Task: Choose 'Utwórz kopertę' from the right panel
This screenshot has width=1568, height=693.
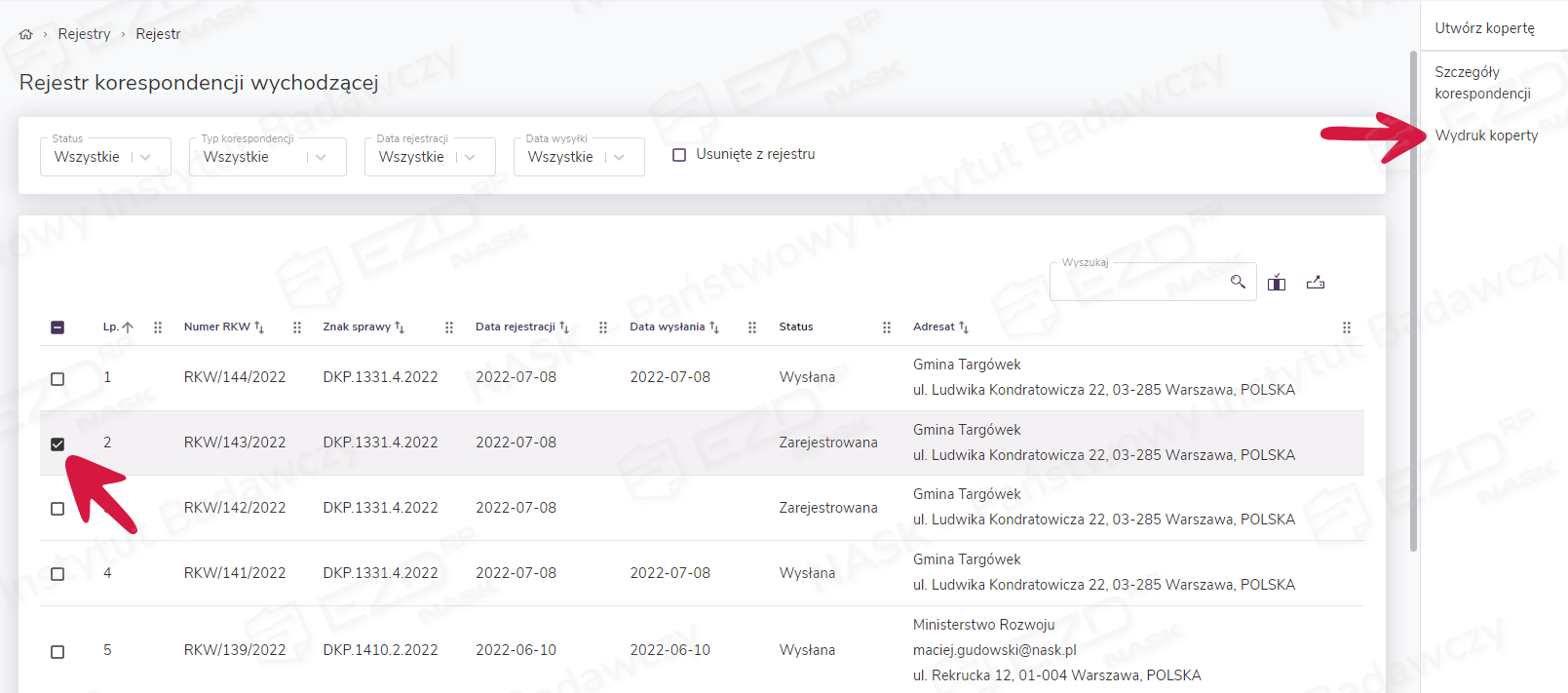Action: [1484, 28]
